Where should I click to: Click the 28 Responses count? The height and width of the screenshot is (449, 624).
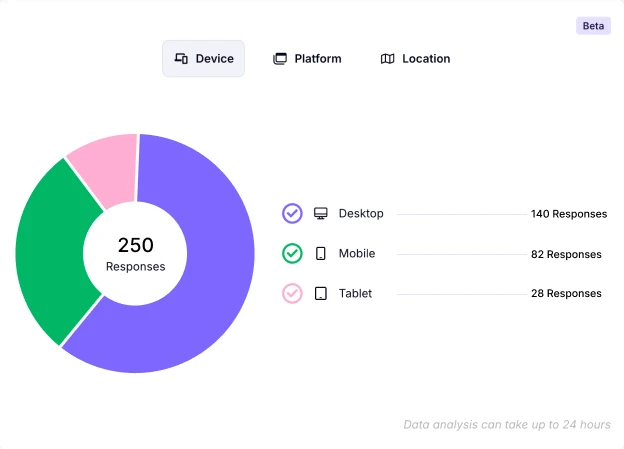(x=566, y=294)
